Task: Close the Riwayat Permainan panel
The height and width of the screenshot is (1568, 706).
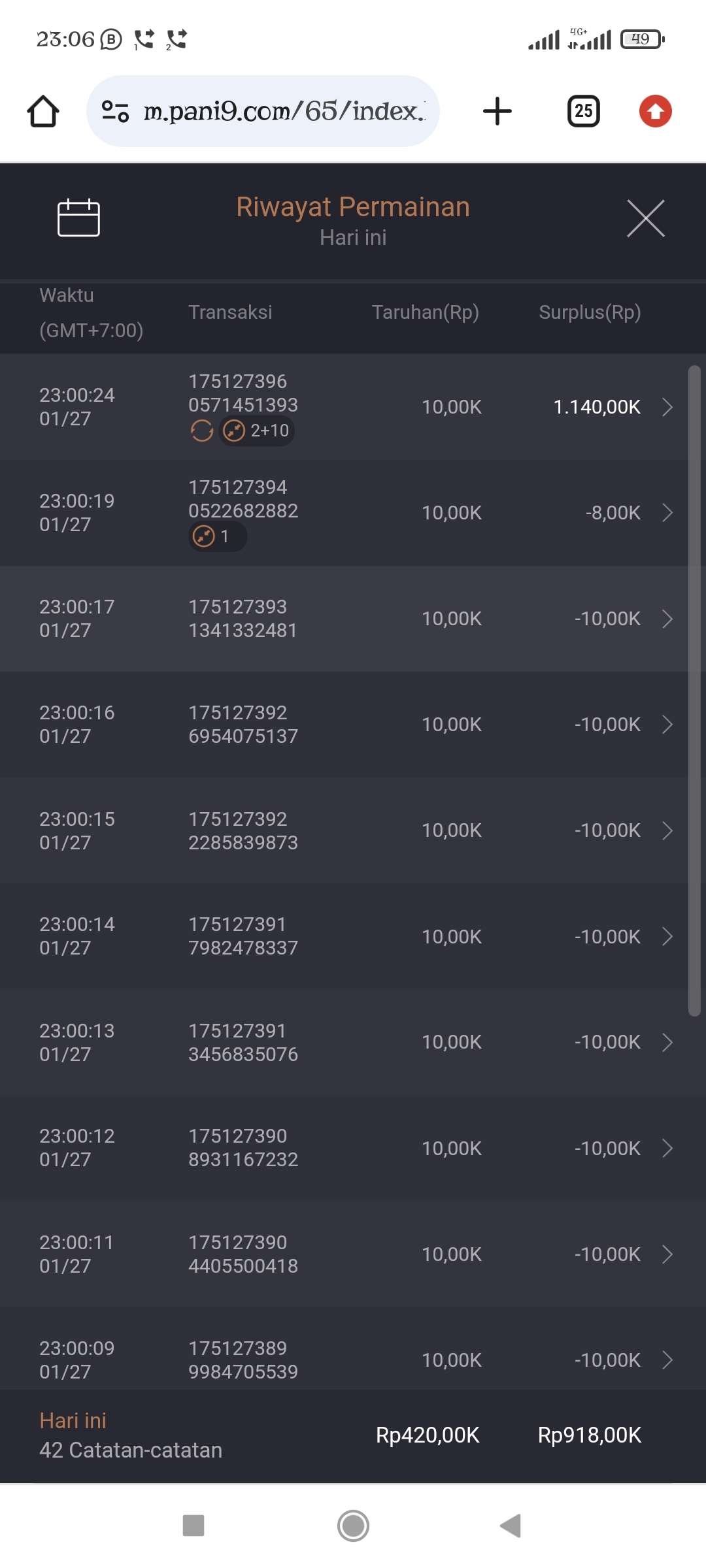Action: coord(645,218)
